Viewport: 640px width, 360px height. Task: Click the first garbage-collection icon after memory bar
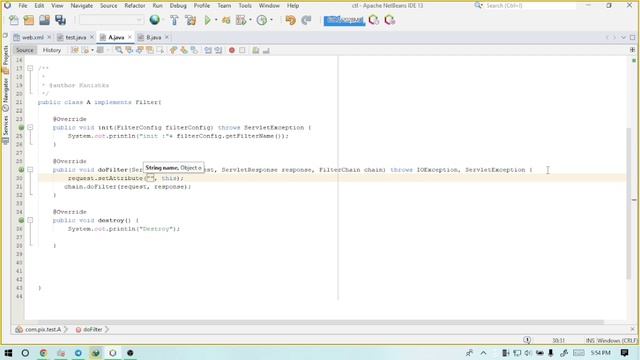(x=374, y=20)
